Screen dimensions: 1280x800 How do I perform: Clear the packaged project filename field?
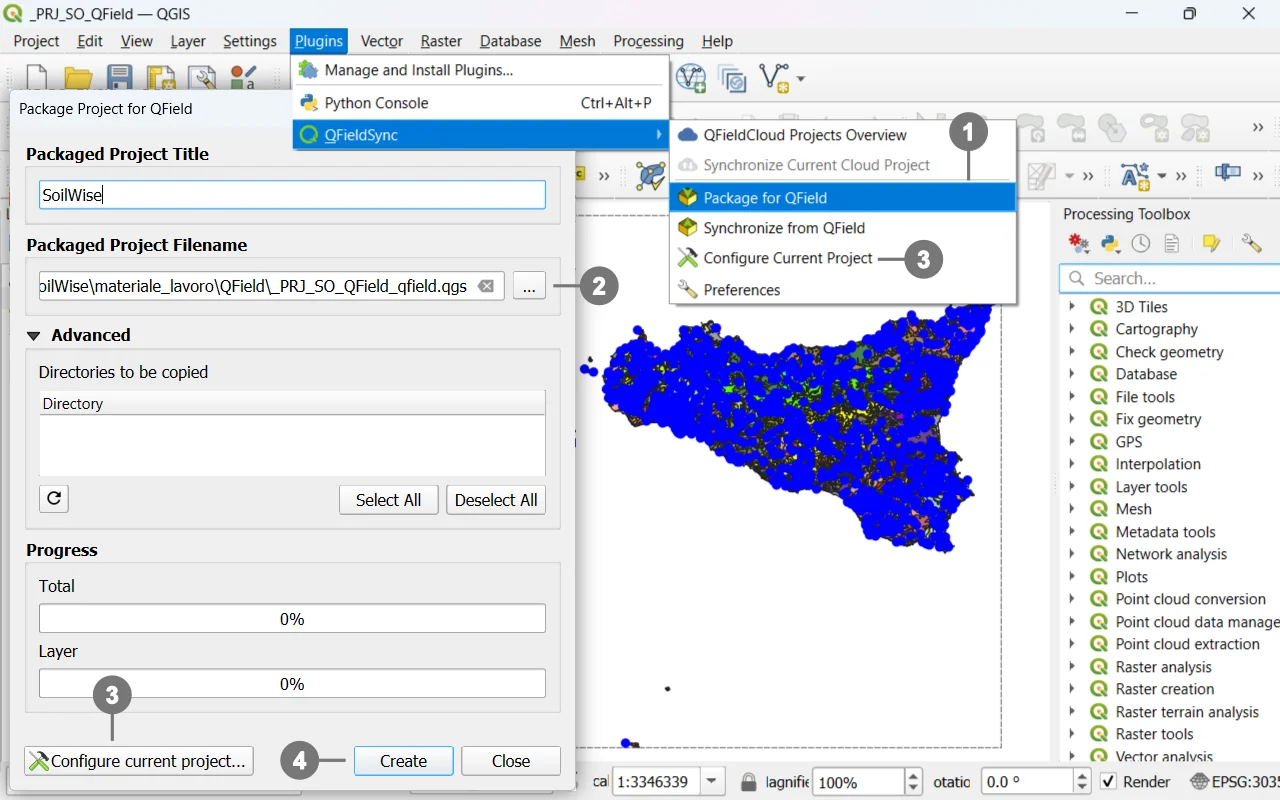(486, 286)
